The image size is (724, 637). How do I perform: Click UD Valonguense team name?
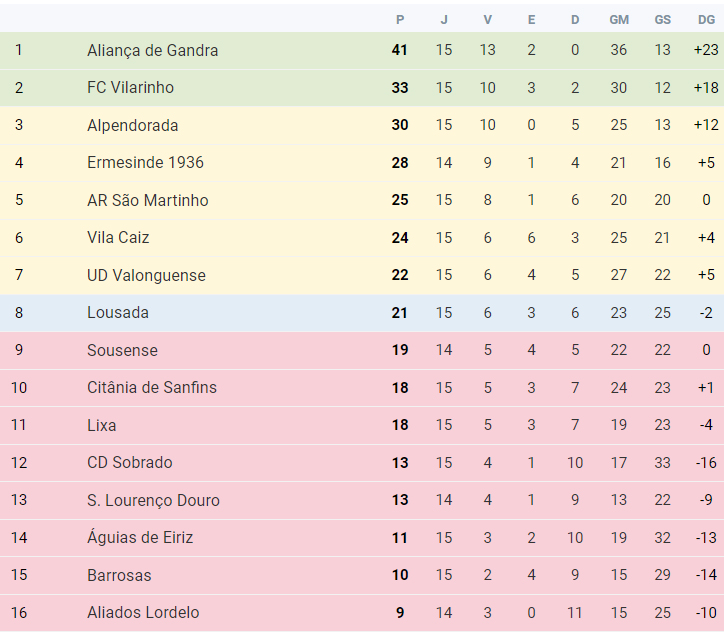[x=146, y=275]
